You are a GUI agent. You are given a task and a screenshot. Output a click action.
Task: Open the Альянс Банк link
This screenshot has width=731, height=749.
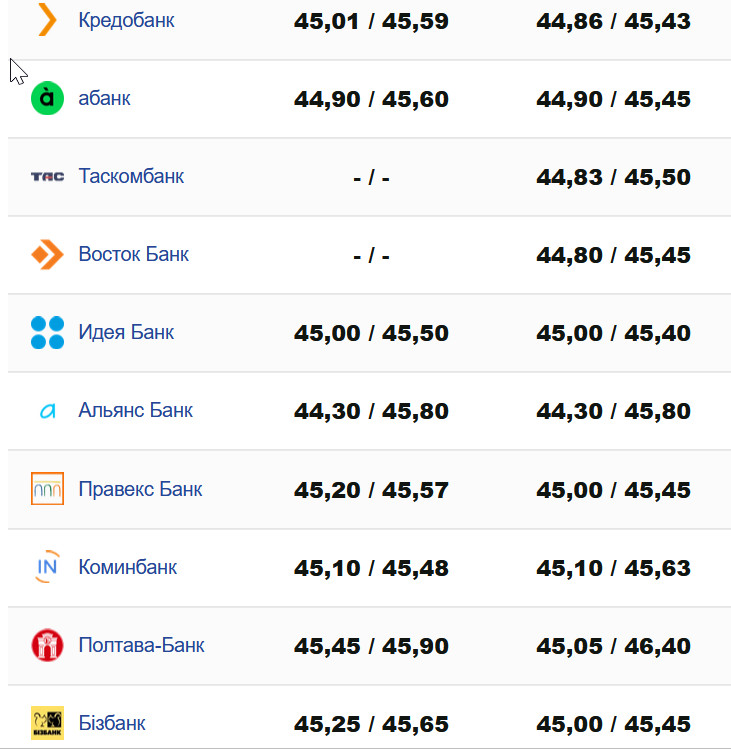click(135, 410)
